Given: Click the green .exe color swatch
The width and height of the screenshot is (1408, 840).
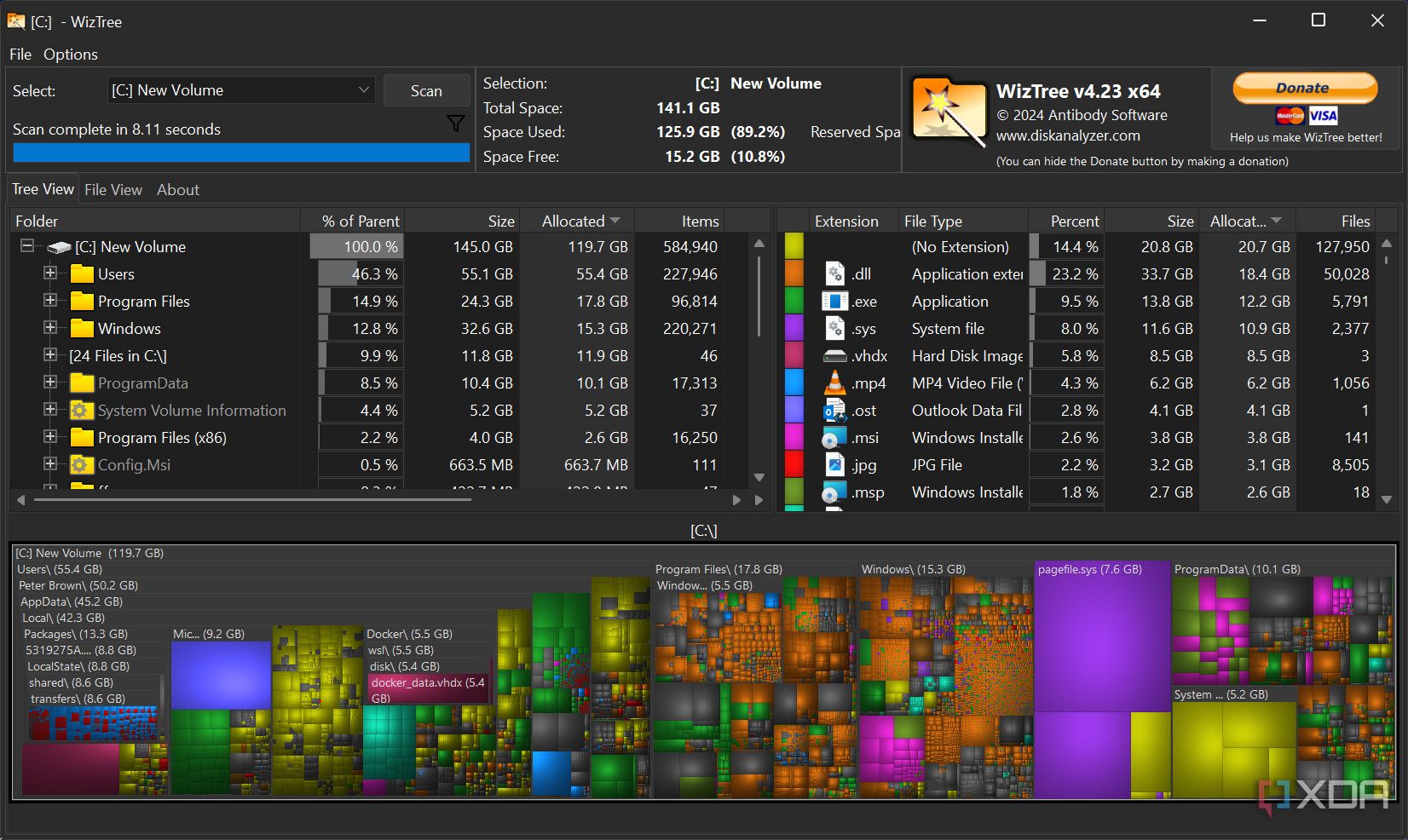Looking at the screenshot, I should point(794,301).
